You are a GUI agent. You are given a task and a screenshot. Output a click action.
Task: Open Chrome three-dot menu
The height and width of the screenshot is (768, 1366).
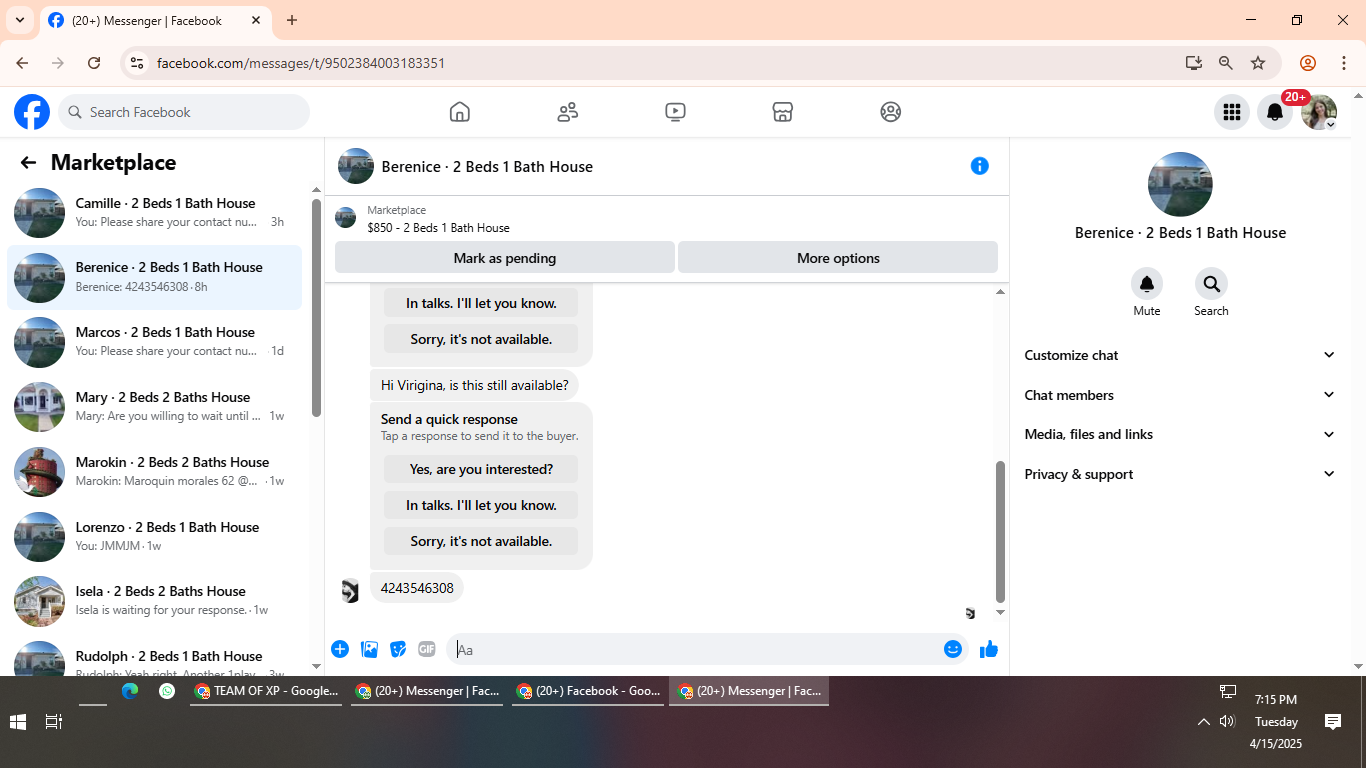tap(1344, 63)
